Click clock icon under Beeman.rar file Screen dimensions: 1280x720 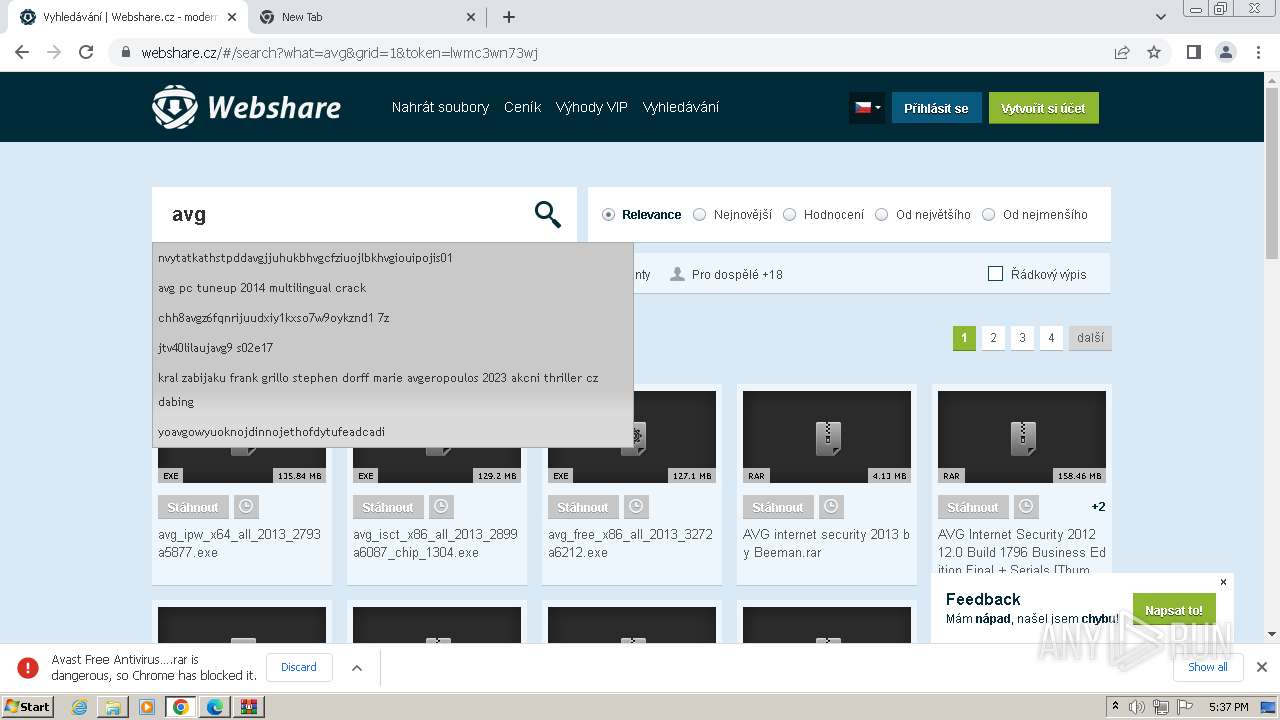(x=831, y=507)
